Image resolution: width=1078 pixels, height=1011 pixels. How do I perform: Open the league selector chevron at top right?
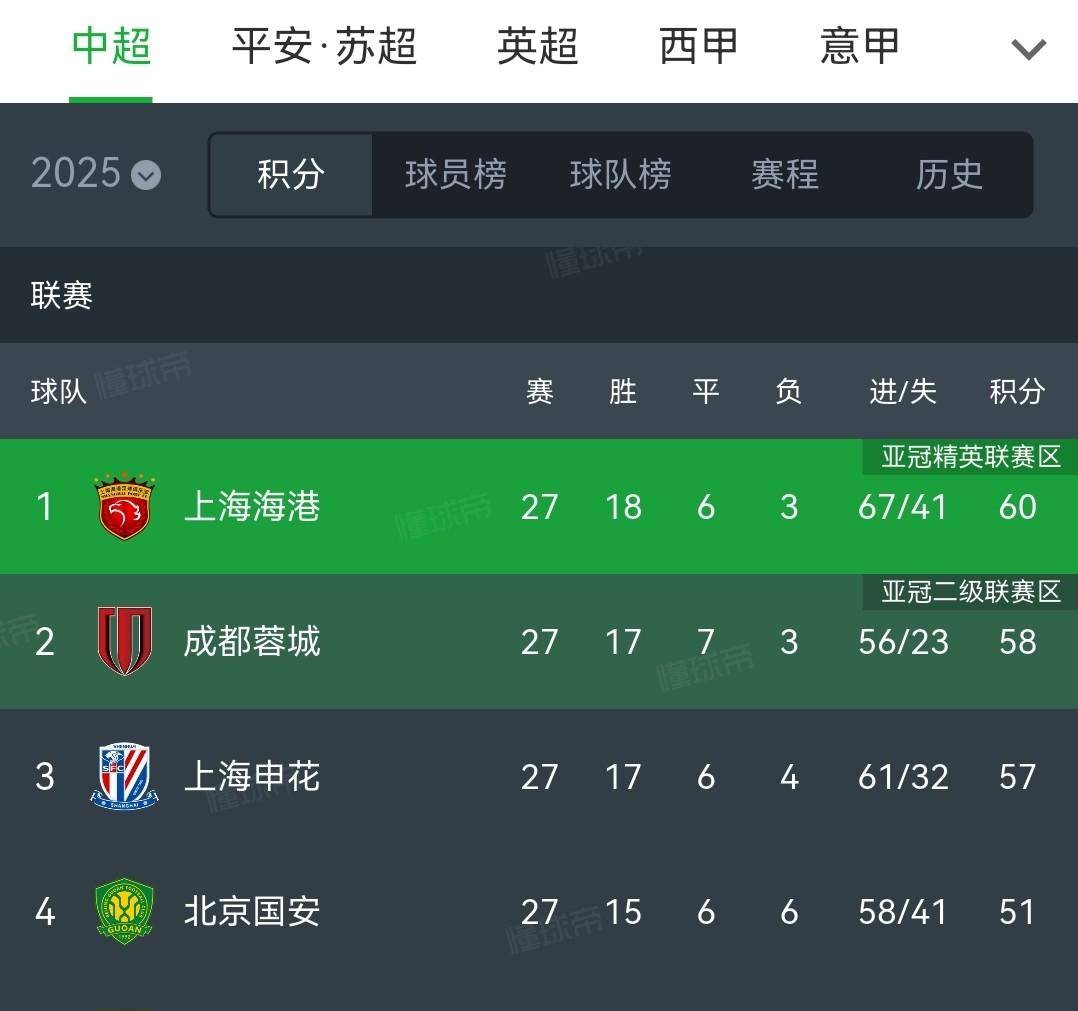coord(1029,48)
